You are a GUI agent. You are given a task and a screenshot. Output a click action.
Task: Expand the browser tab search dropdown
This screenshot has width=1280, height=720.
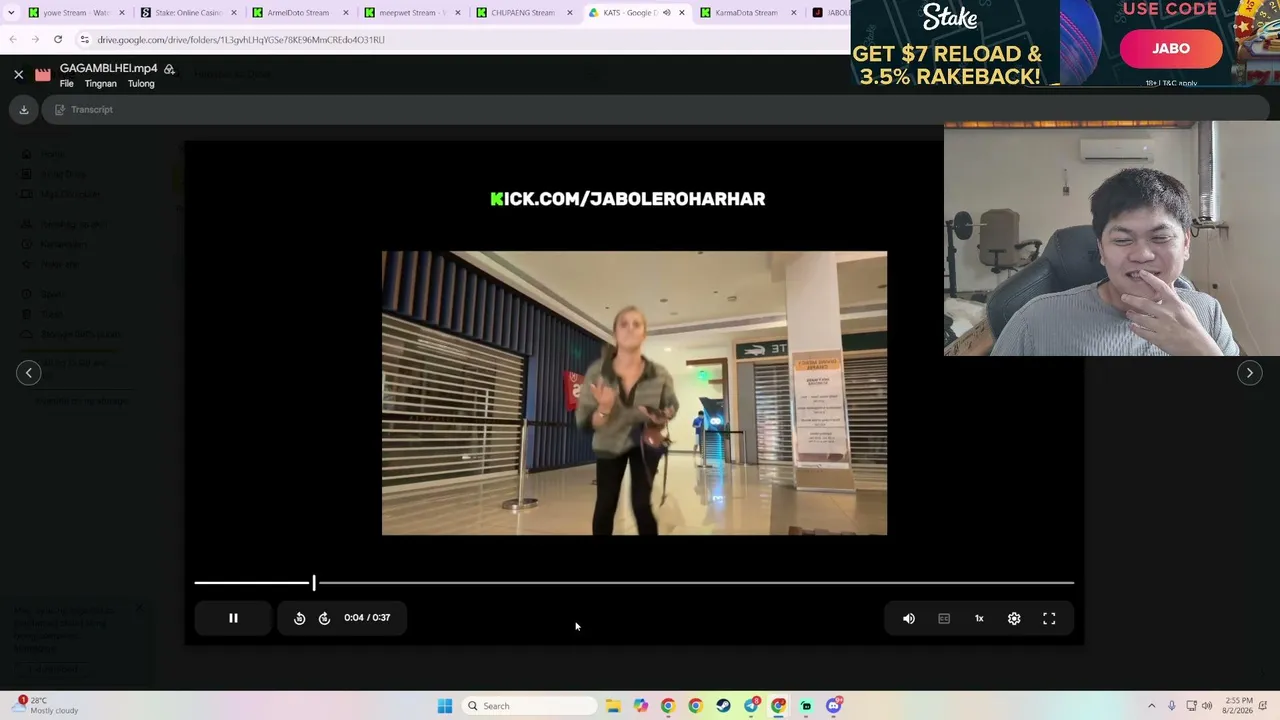(x=12, y=13)
